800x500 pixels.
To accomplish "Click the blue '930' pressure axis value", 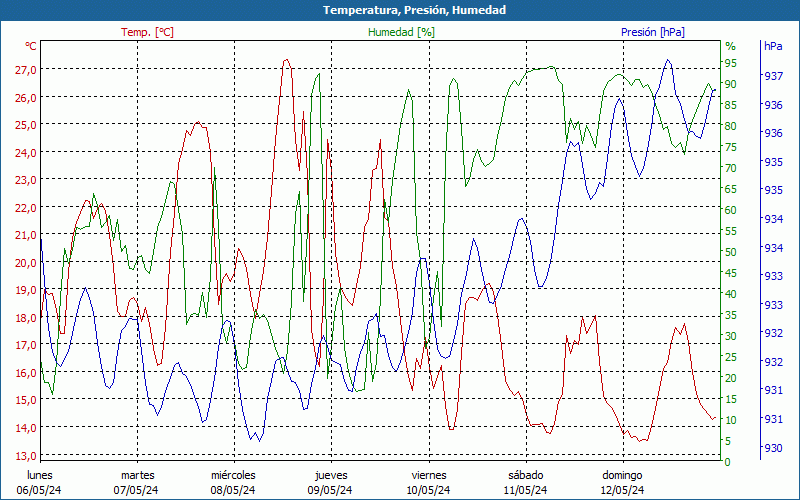I will [773, 448].
